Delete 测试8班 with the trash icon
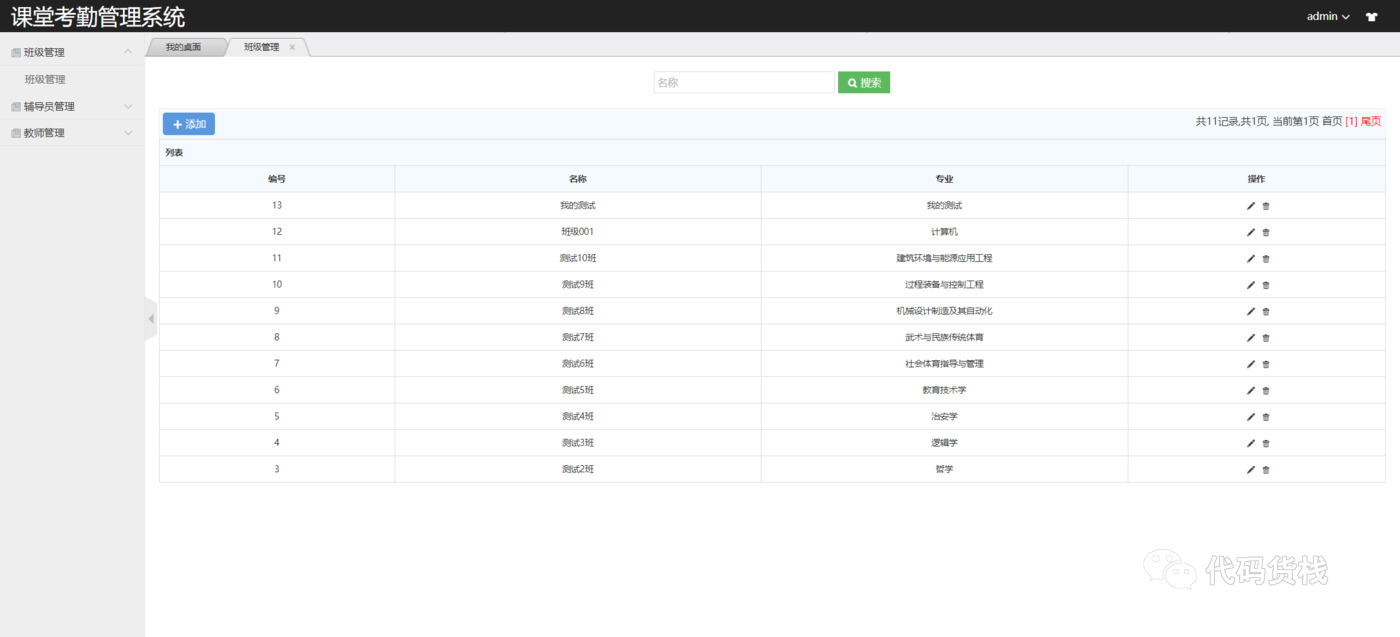 pos(1266,311)
